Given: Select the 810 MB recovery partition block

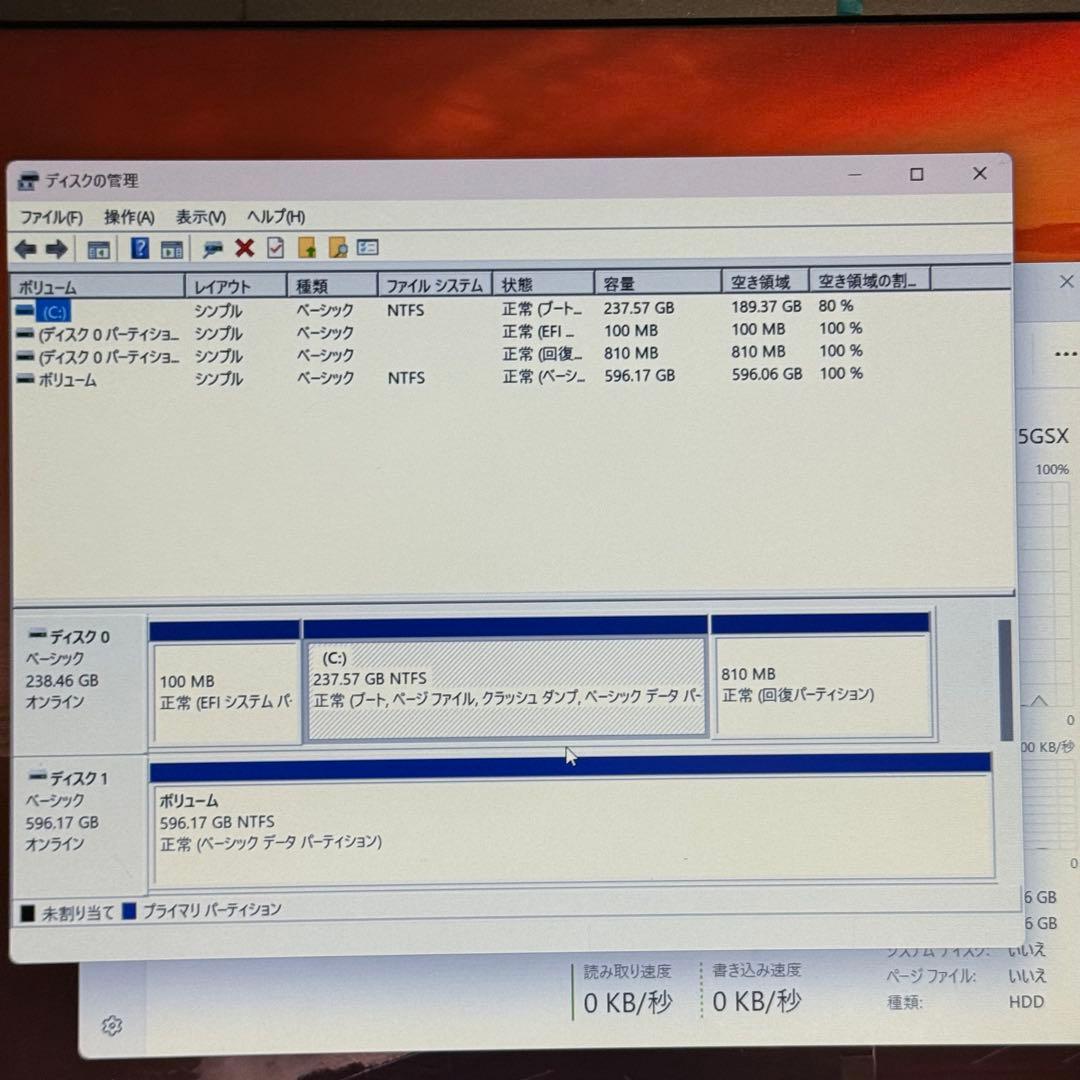Looking at the screenshot, I should (822, 676).
